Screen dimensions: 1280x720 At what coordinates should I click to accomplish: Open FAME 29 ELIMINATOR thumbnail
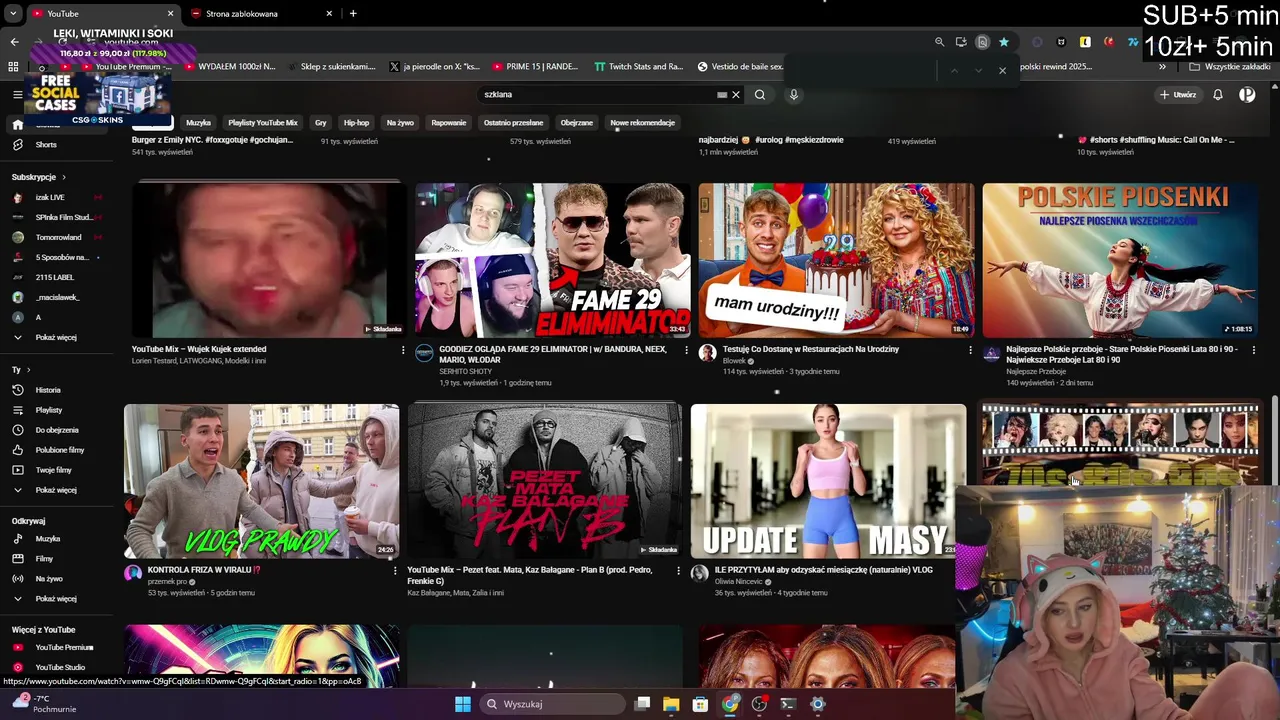click(553, 260)
